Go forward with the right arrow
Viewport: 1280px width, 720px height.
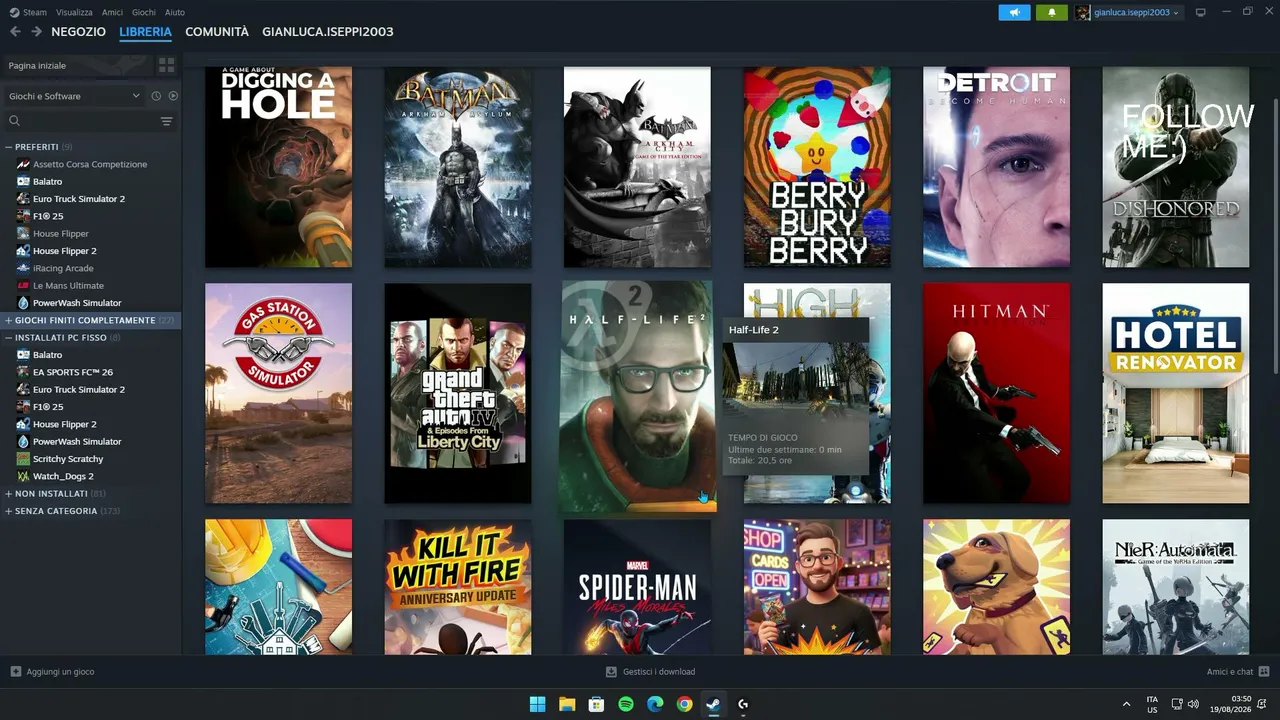(36, 32)
